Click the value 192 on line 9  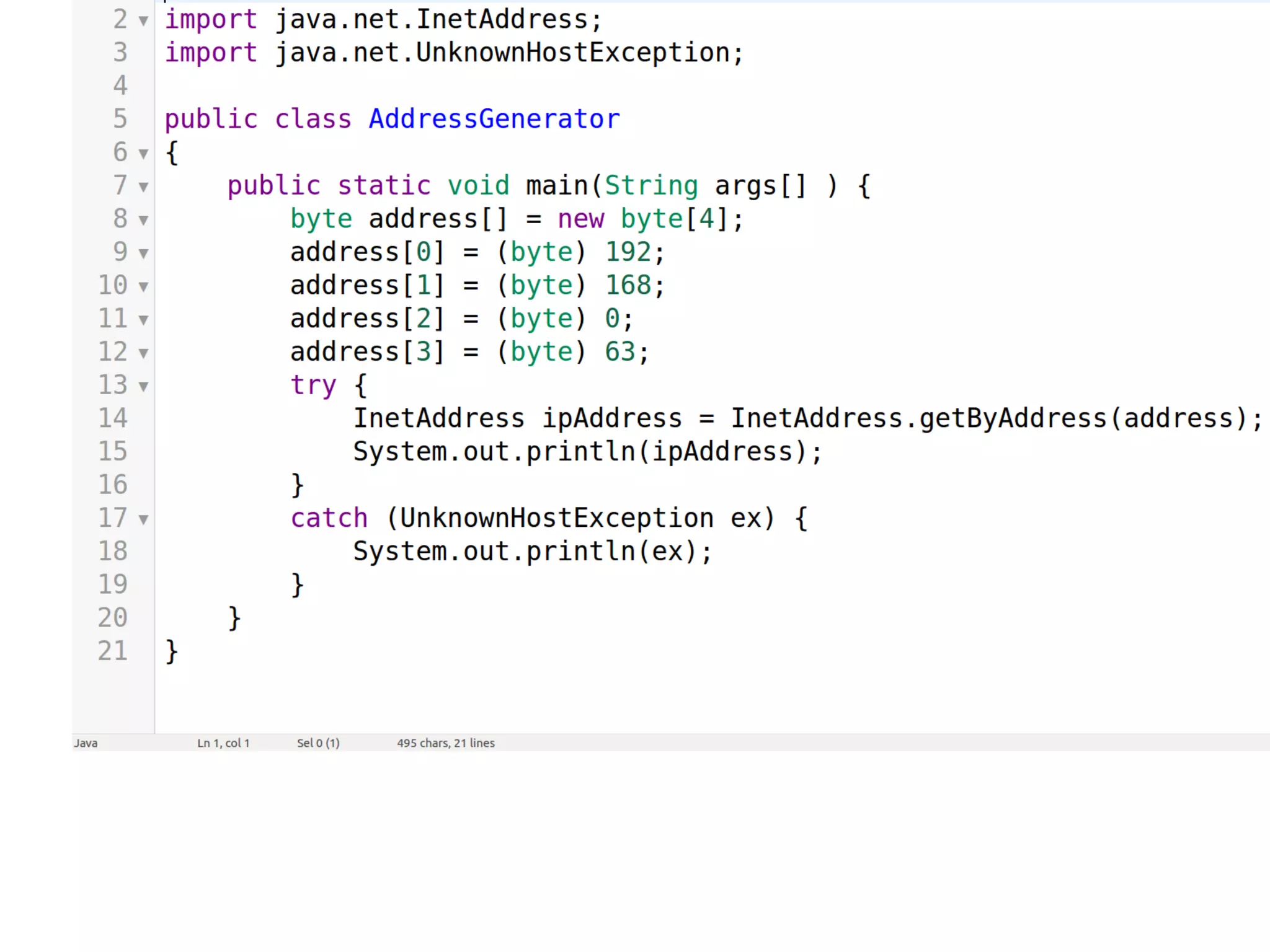tap(628, 252)
